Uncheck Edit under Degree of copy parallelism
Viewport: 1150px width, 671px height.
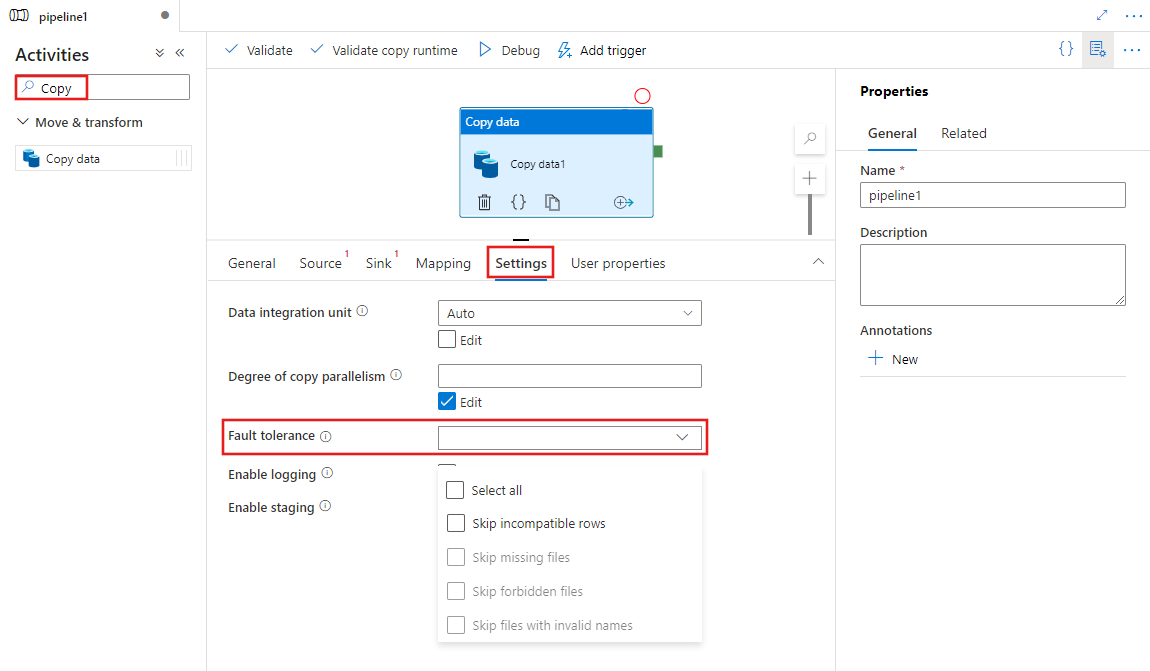click(446, 401)
